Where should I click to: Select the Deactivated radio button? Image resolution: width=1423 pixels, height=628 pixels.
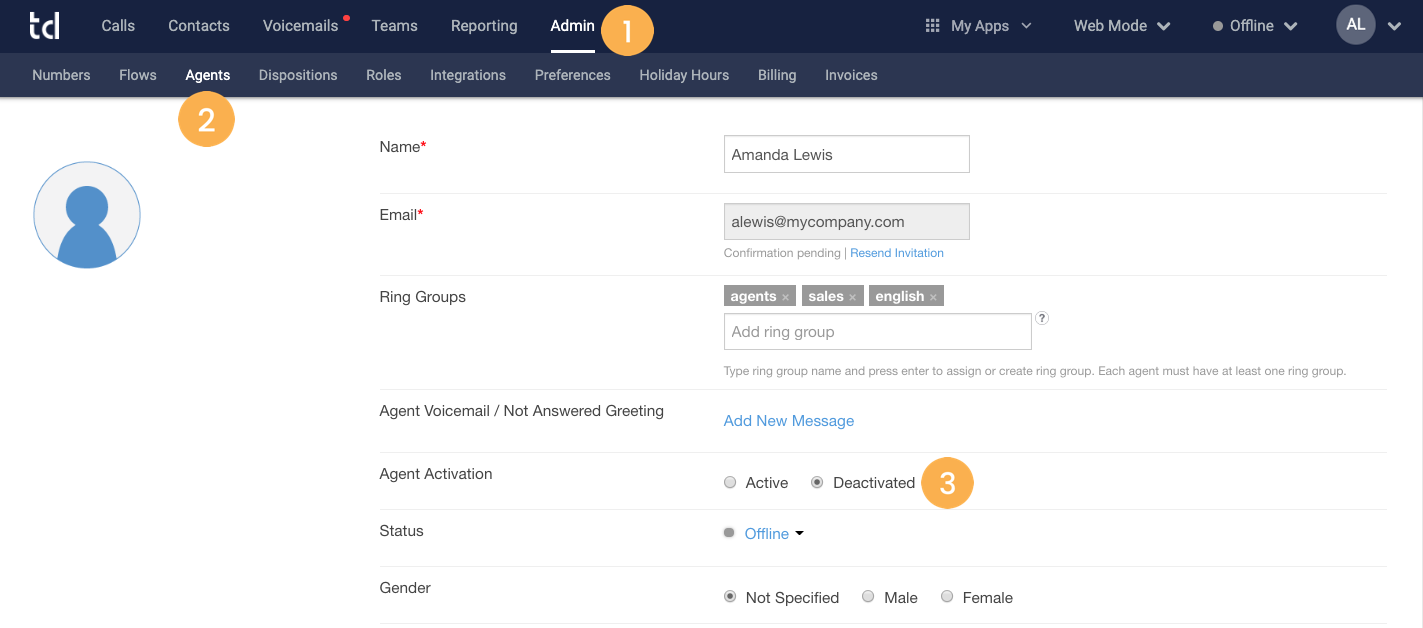817,483
